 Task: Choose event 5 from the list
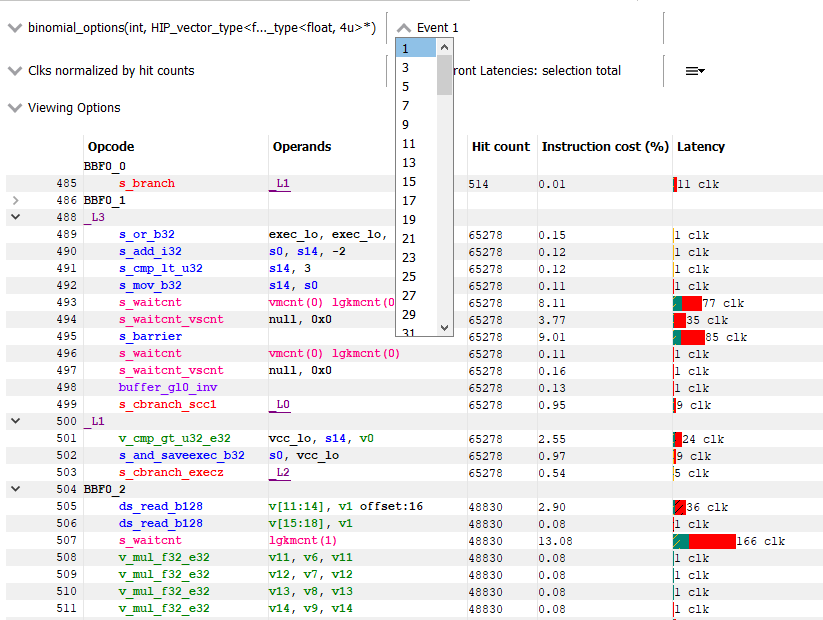coord(416,87)
